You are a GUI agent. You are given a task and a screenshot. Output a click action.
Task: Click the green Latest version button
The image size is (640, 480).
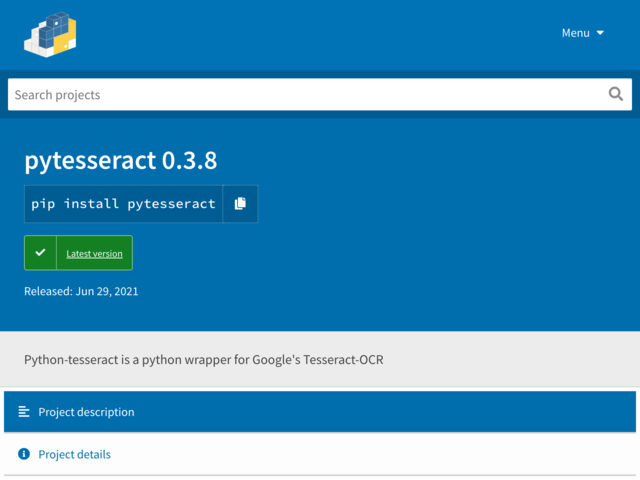[78, 253]
